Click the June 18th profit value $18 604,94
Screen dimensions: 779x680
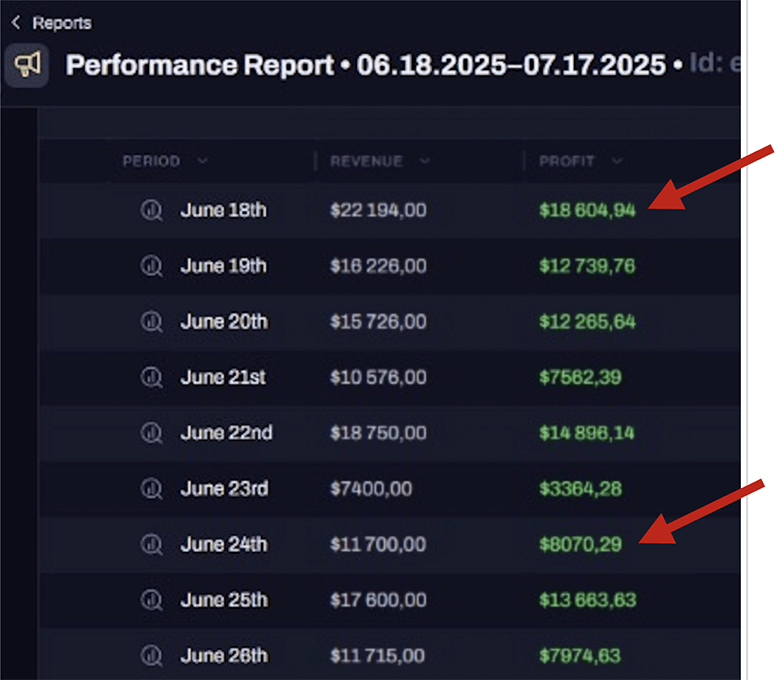pos(587,210)
